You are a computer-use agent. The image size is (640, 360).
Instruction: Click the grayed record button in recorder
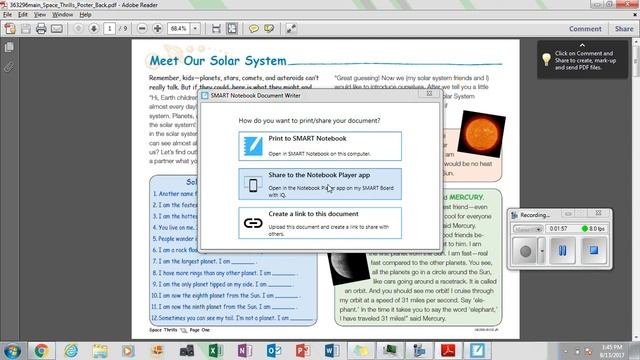(x=525, y=251)
